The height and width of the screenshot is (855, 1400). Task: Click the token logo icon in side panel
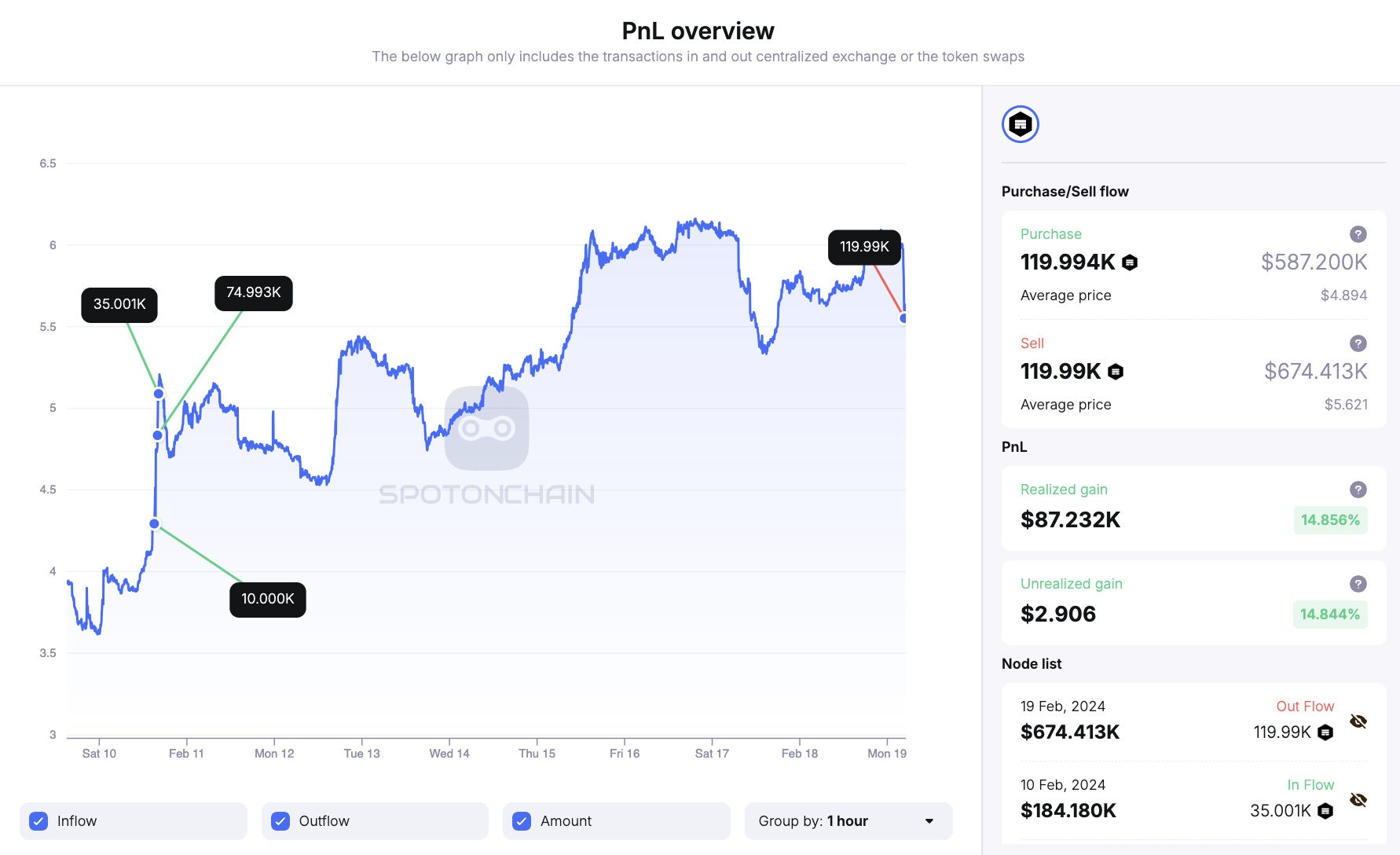[1020, 124]
